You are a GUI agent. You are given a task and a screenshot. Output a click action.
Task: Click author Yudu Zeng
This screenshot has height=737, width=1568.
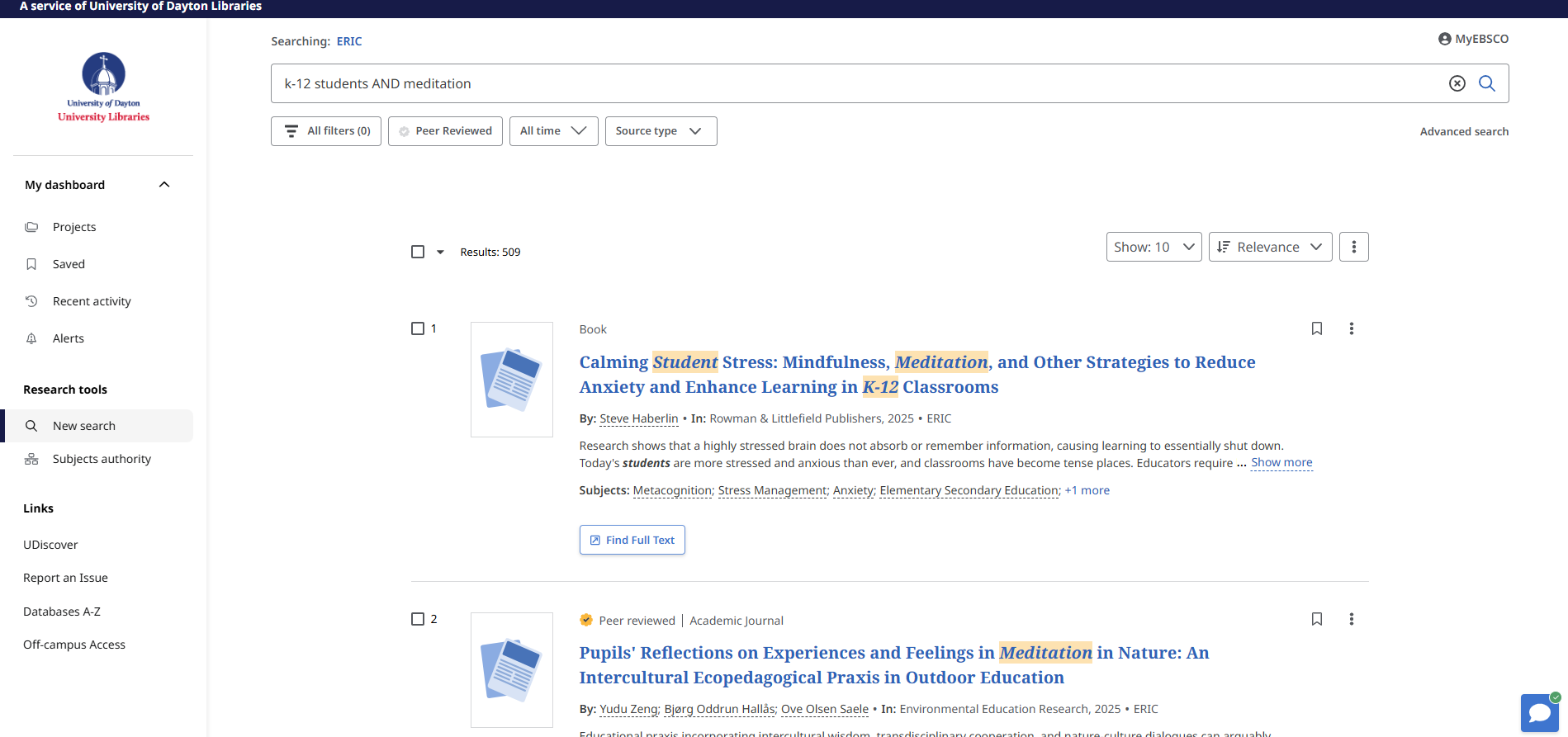tap(628, 709)
